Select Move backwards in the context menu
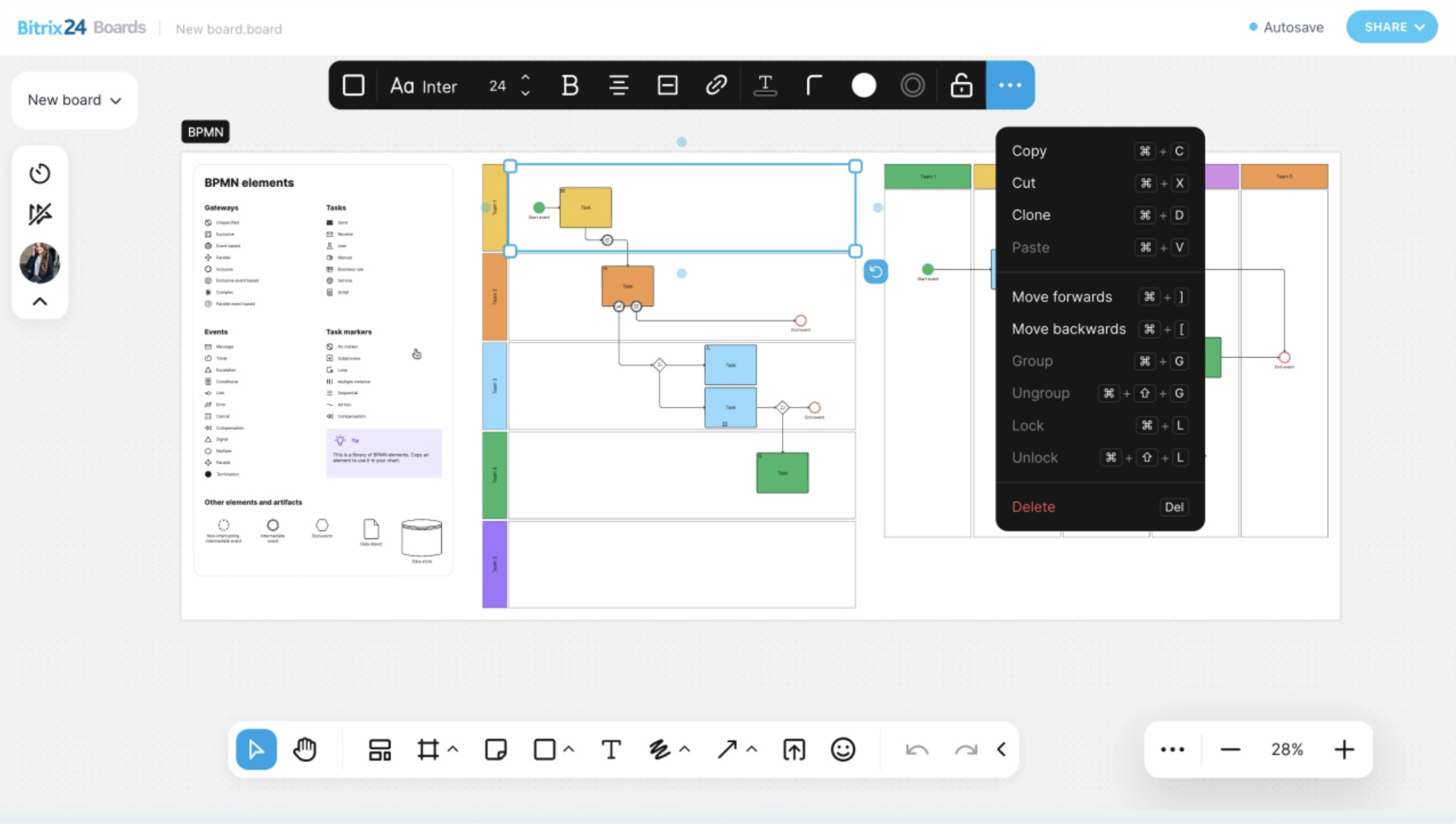Image resolution: width=1456 pixels, height=824 pixels. point(1068,328)
